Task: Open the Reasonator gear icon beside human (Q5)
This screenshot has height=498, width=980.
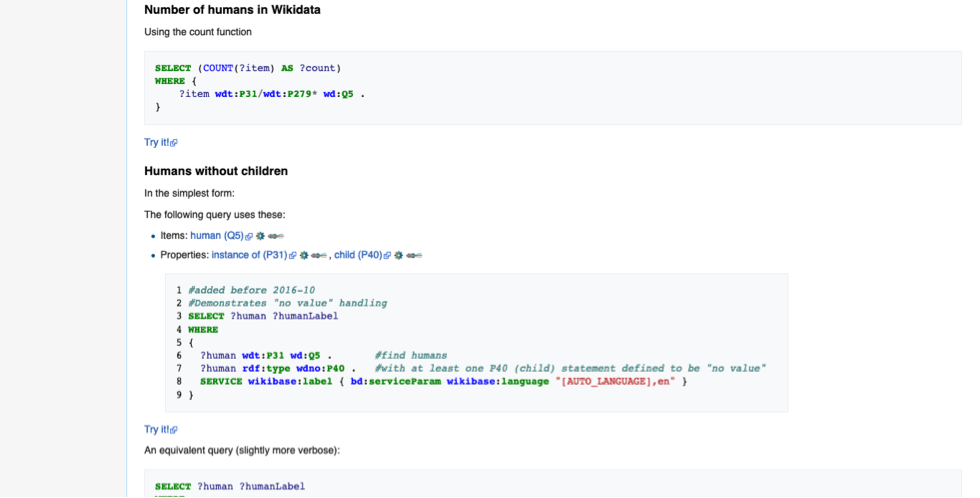Action: (x=260, y=236)
